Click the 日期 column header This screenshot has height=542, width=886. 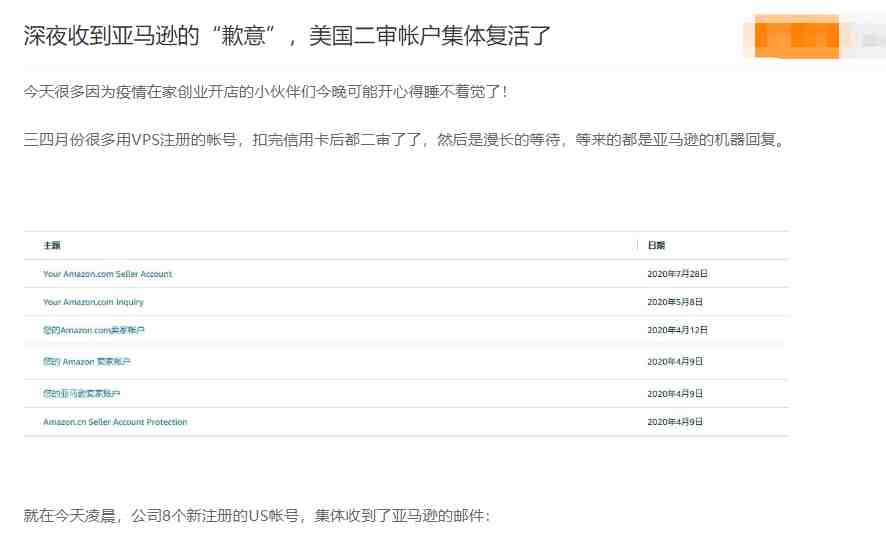(656, 245)
